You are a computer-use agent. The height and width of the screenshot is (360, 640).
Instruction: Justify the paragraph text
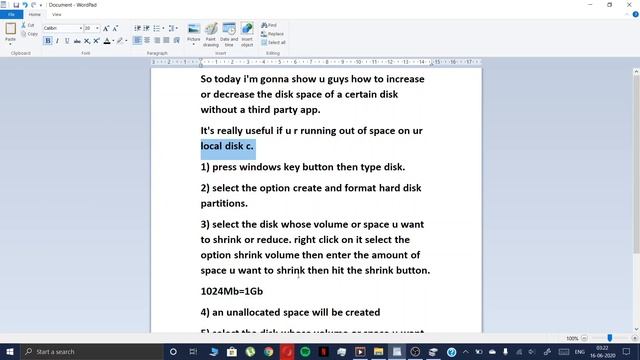click(x=166, y=40)
